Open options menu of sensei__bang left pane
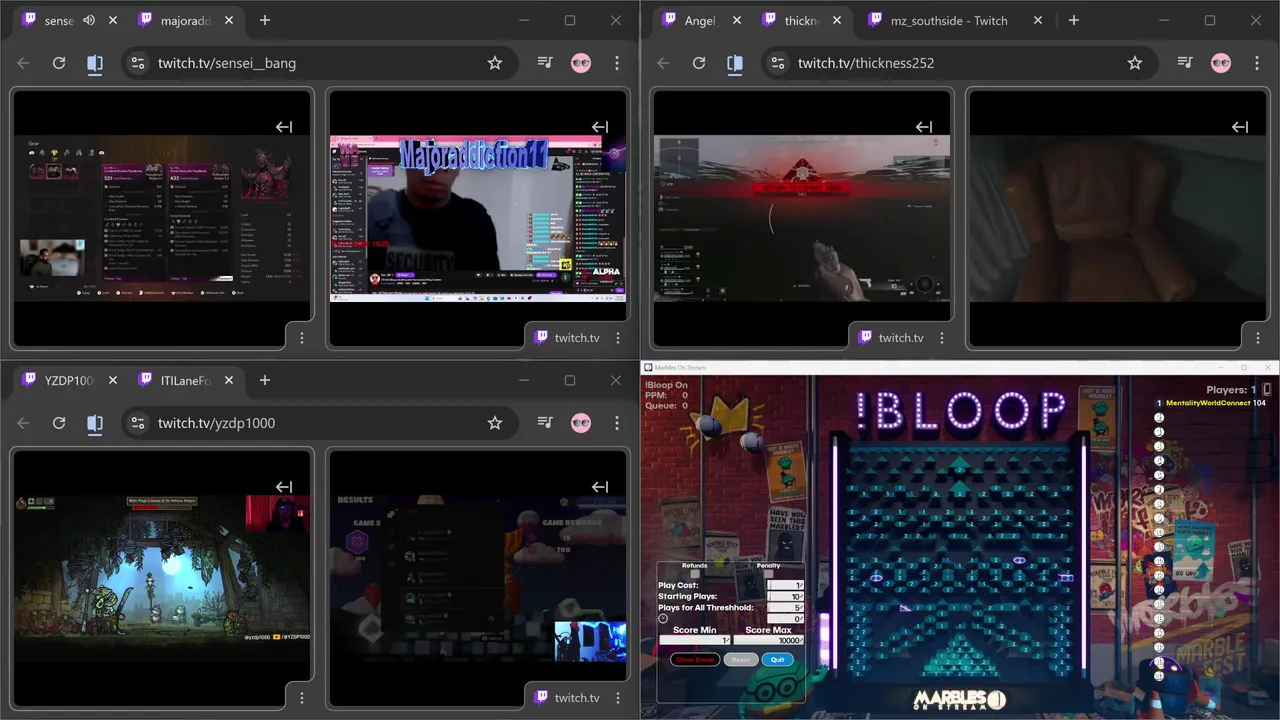The width and height of the screenshot is (1280, 720). coord(302,338)
